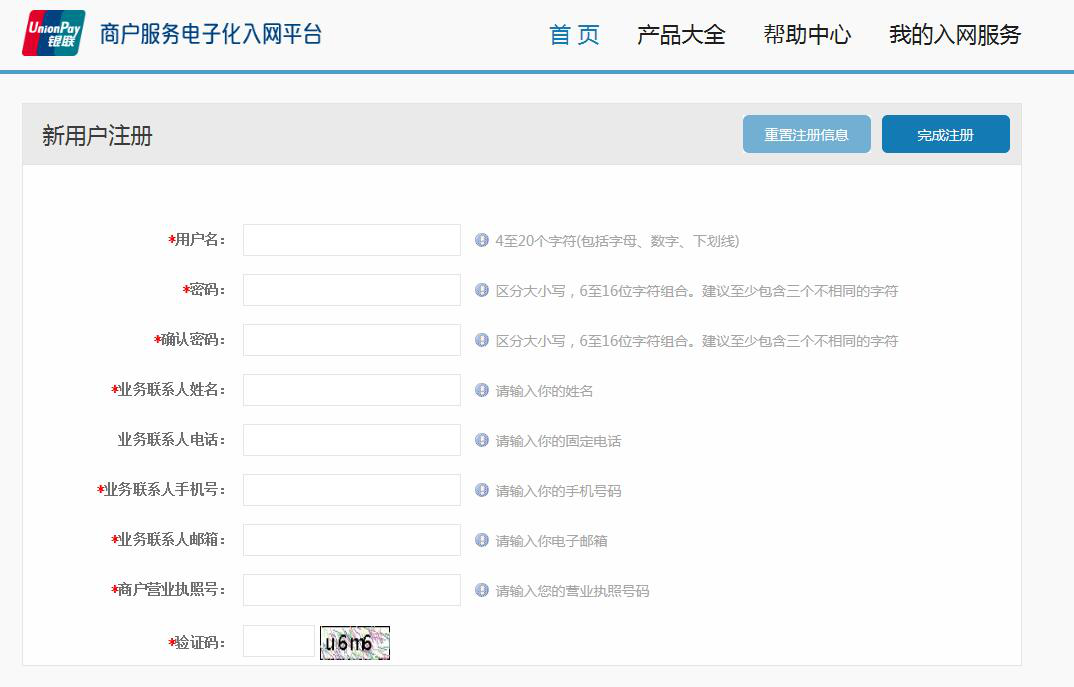Open the 首页 navigation tab
Image resolution: width=1074 pixels, height=687 pixels.
pyautogui.click(x=574, y=35)
